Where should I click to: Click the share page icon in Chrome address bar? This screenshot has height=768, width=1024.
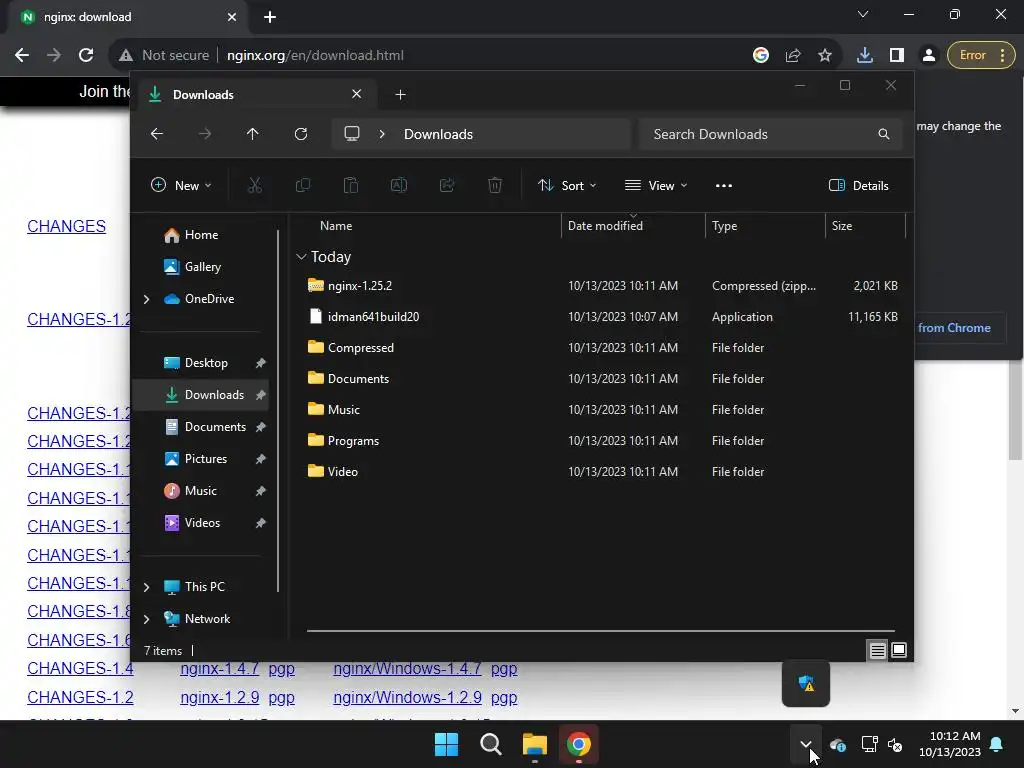793,56
